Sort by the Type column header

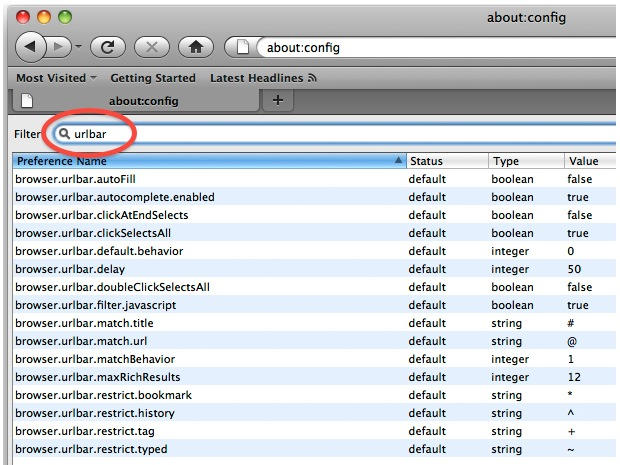click(525, 161)
